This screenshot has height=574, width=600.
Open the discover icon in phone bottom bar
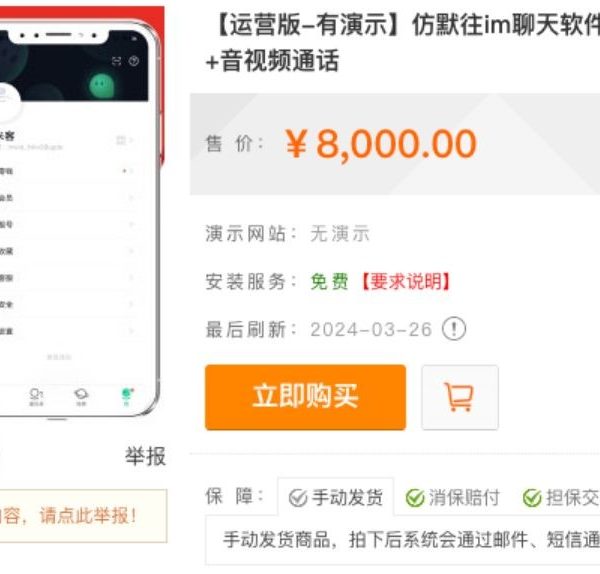point(81,397)
